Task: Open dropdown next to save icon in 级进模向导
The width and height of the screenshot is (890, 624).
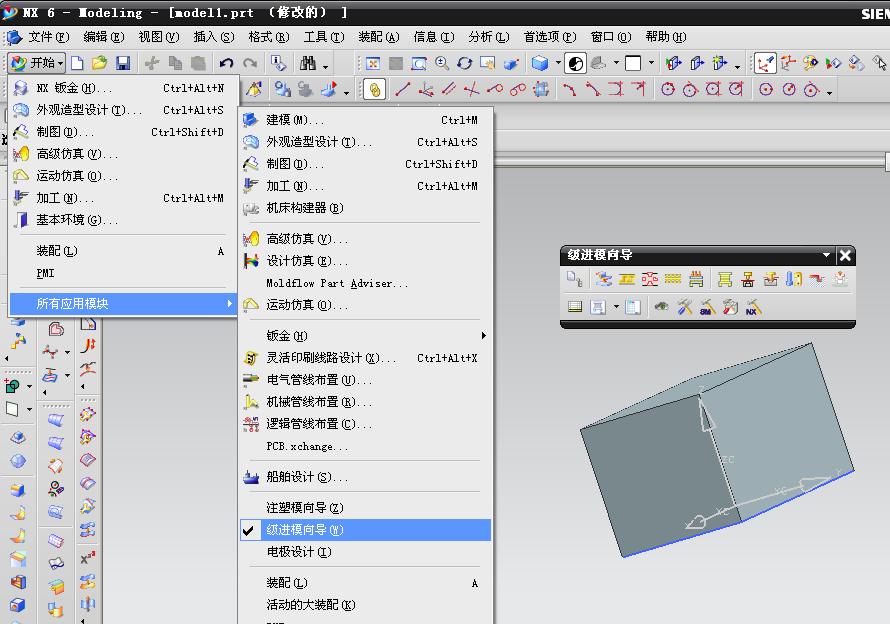Action: point(616,307)
